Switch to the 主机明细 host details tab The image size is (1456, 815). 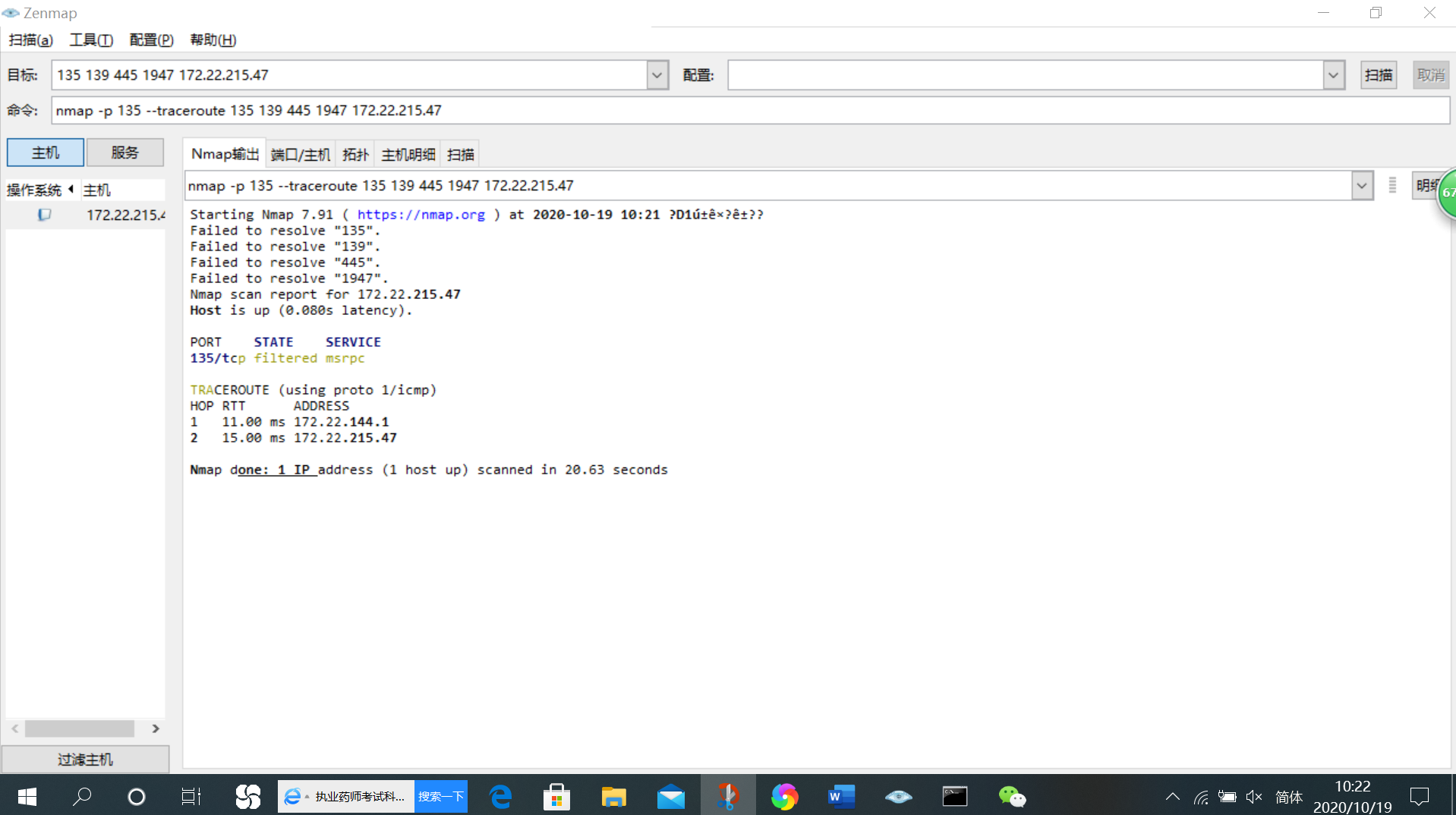pyautogui.click(x=408, y=155)
